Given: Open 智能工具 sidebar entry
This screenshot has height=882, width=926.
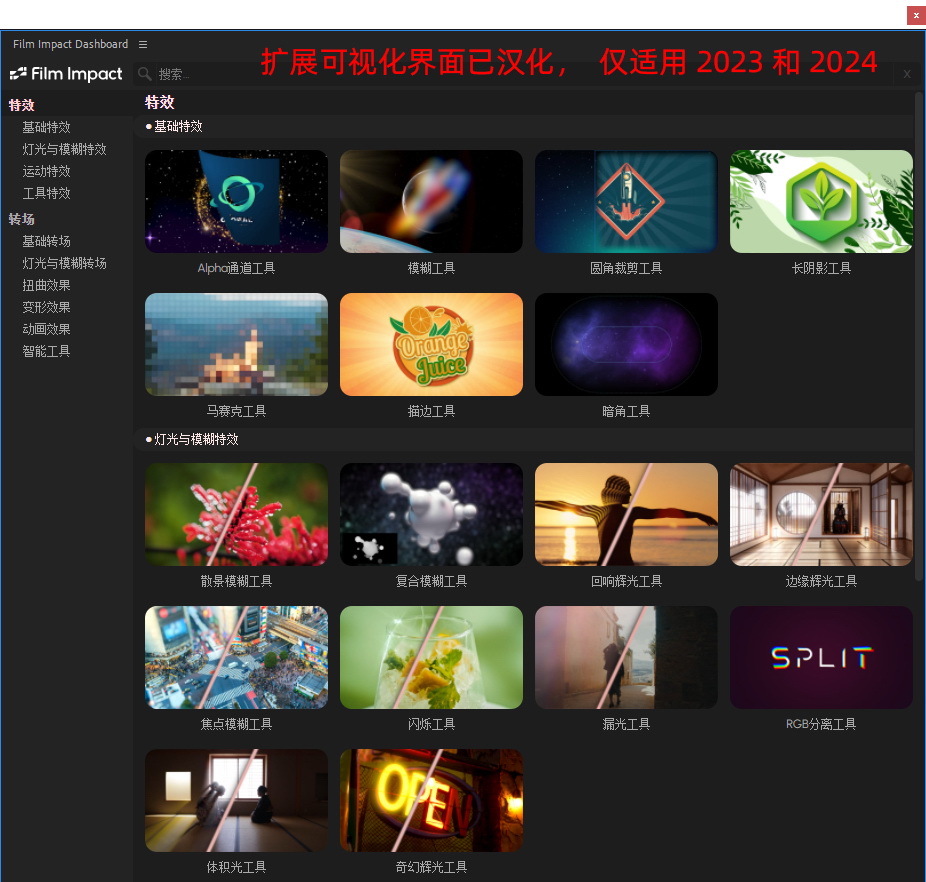Looking at the screenshot, I should pos(46,351).
